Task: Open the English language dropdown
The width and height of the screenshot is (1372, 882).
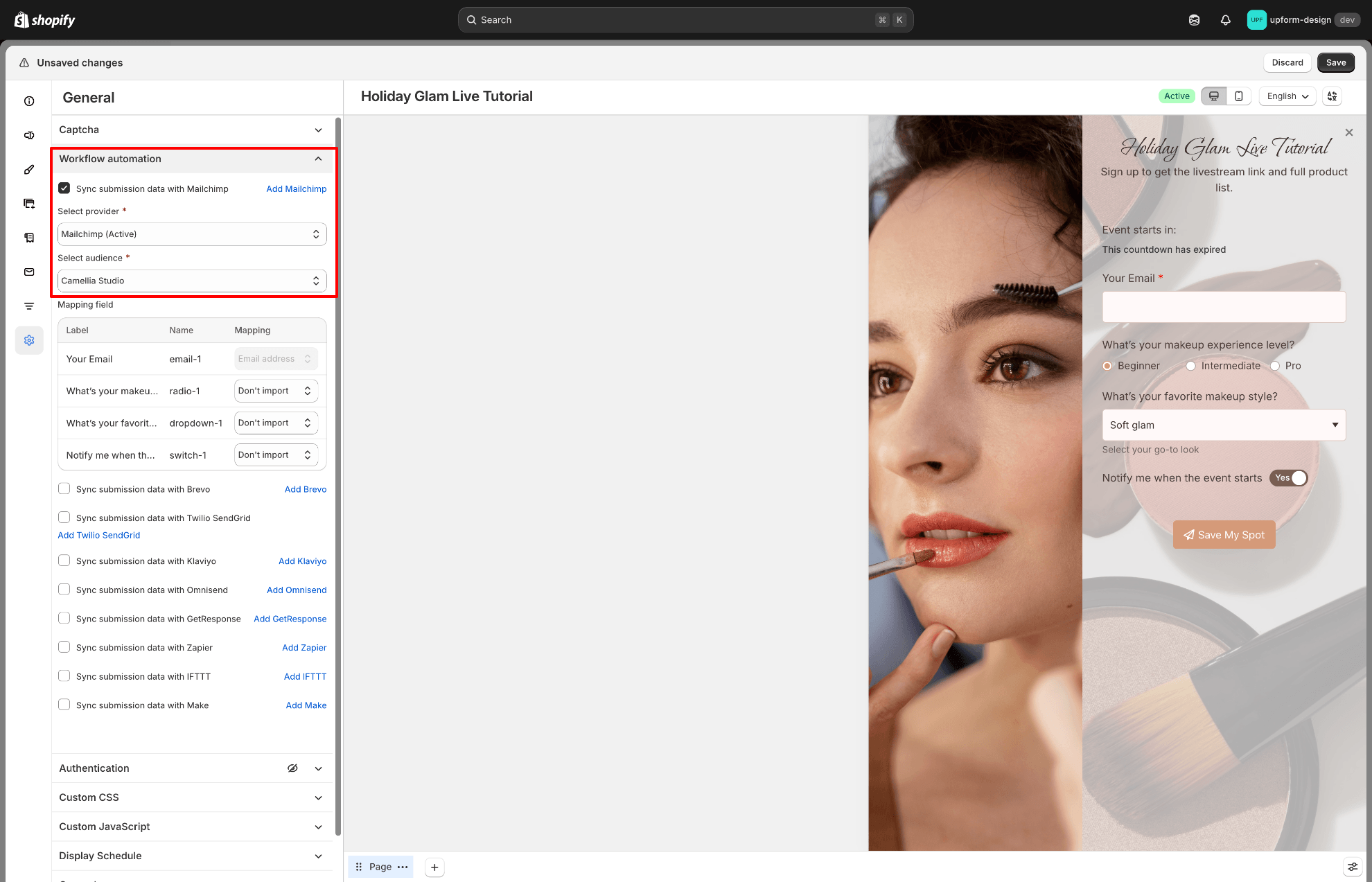Action: 1287,96
